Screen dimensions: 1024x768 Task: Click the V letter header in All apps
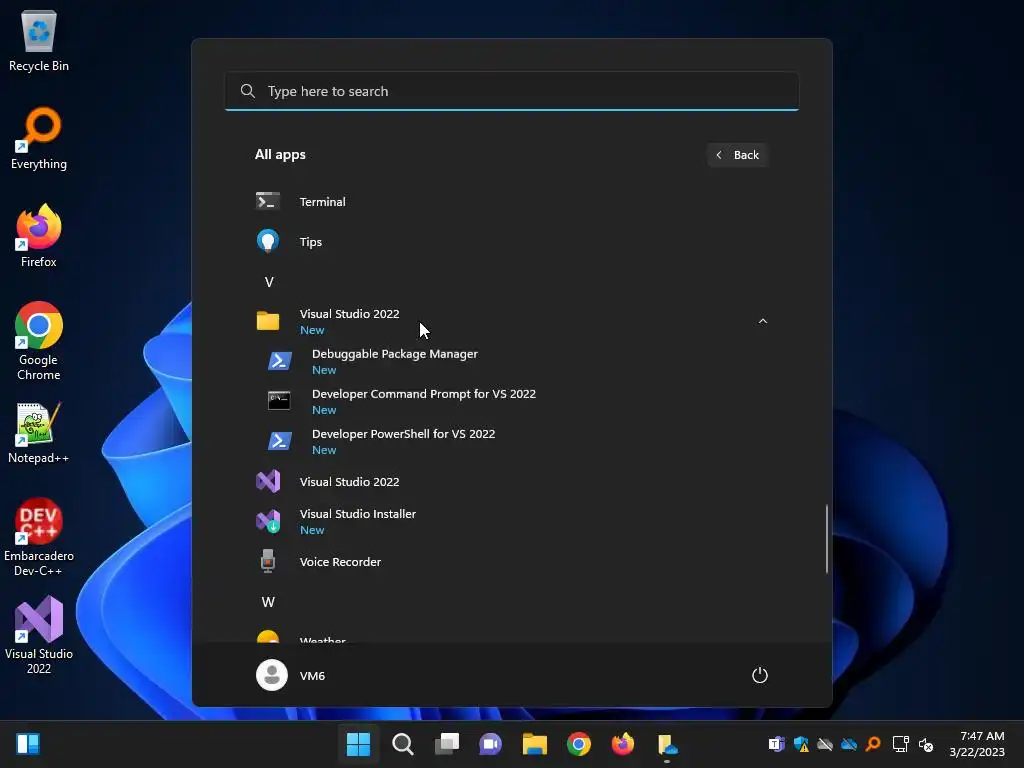pos(268,282)
